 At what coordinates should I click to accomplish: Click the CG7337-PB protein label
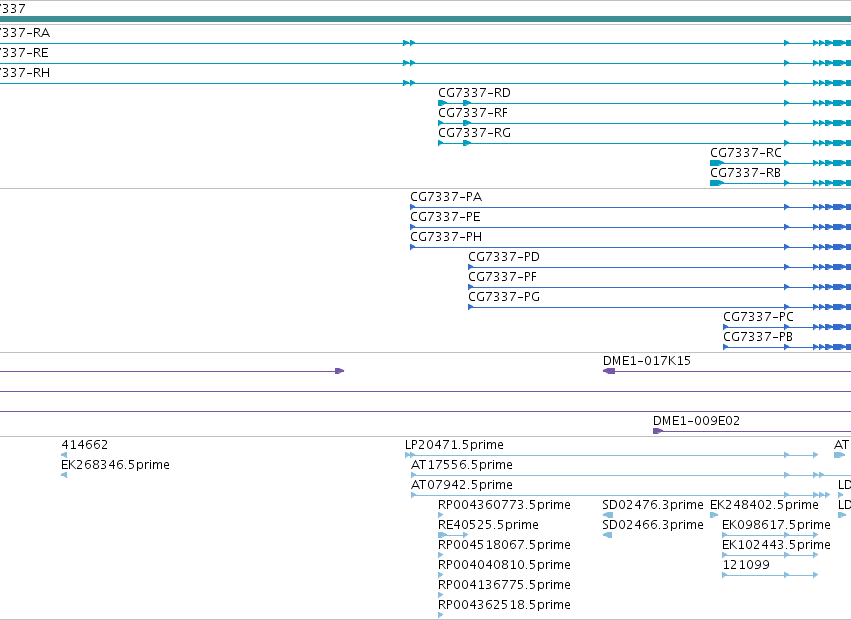758,337
